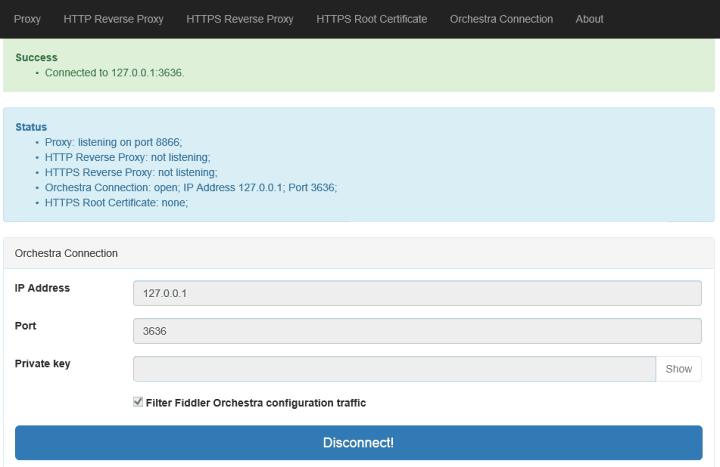This screenshot has height=467, width=720.
Task: Click the 'Port' field label
Action: point(25,326)
